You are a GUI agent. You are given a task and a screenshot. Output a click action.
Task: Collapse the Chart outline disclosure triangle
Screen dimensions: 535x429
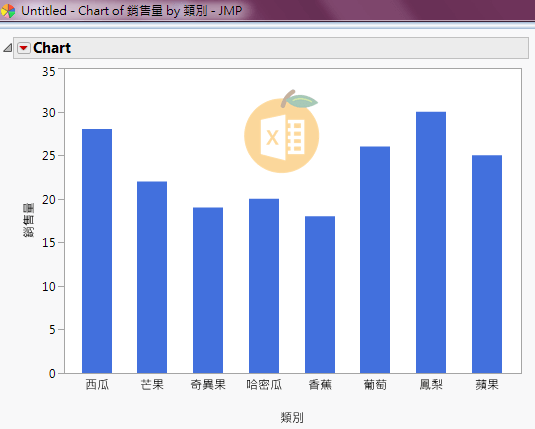click(8, 48)
